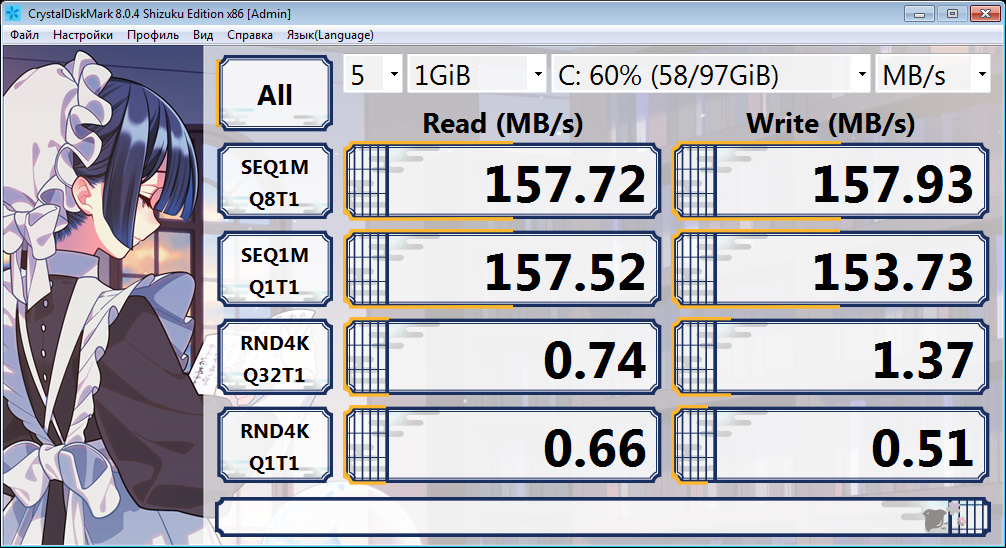Click the Read (MB/s) column header
This screenshot has height=548, width=1006.
502,123
